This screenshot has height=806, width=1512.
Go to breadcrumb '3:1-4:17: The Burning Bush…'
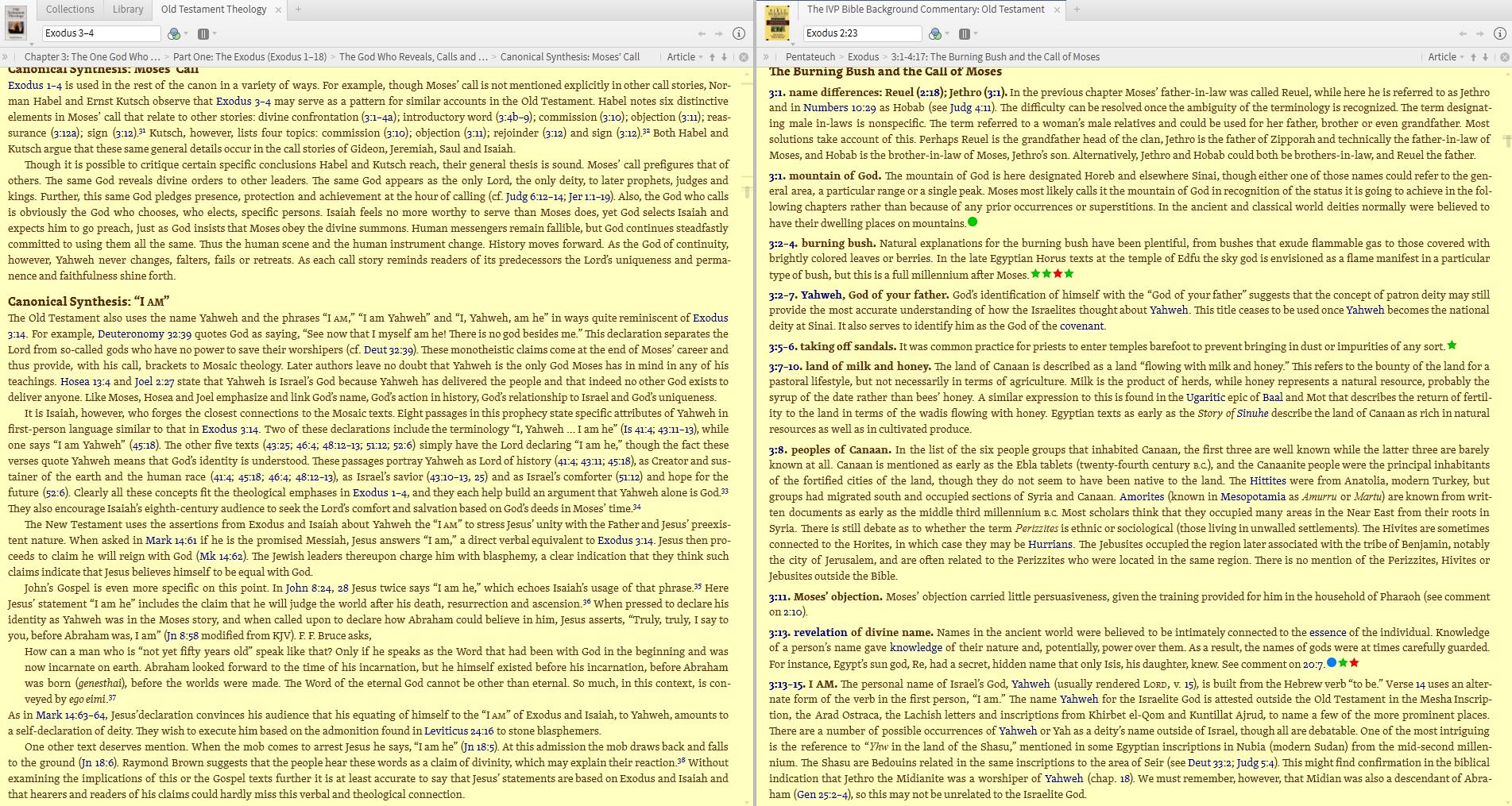pos(996,57)
